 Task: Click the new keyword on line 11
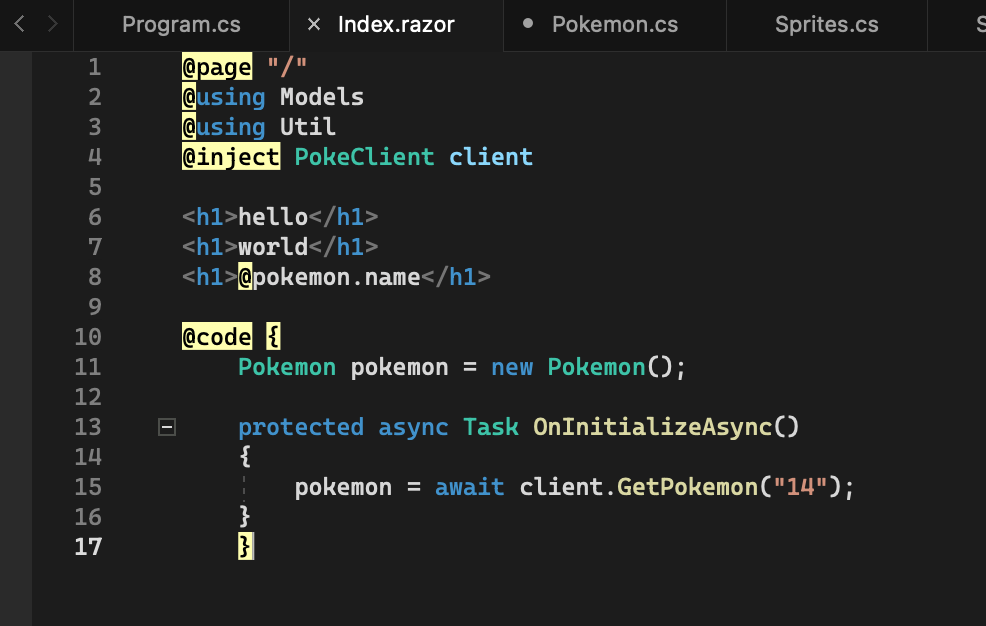coord(512,367)
